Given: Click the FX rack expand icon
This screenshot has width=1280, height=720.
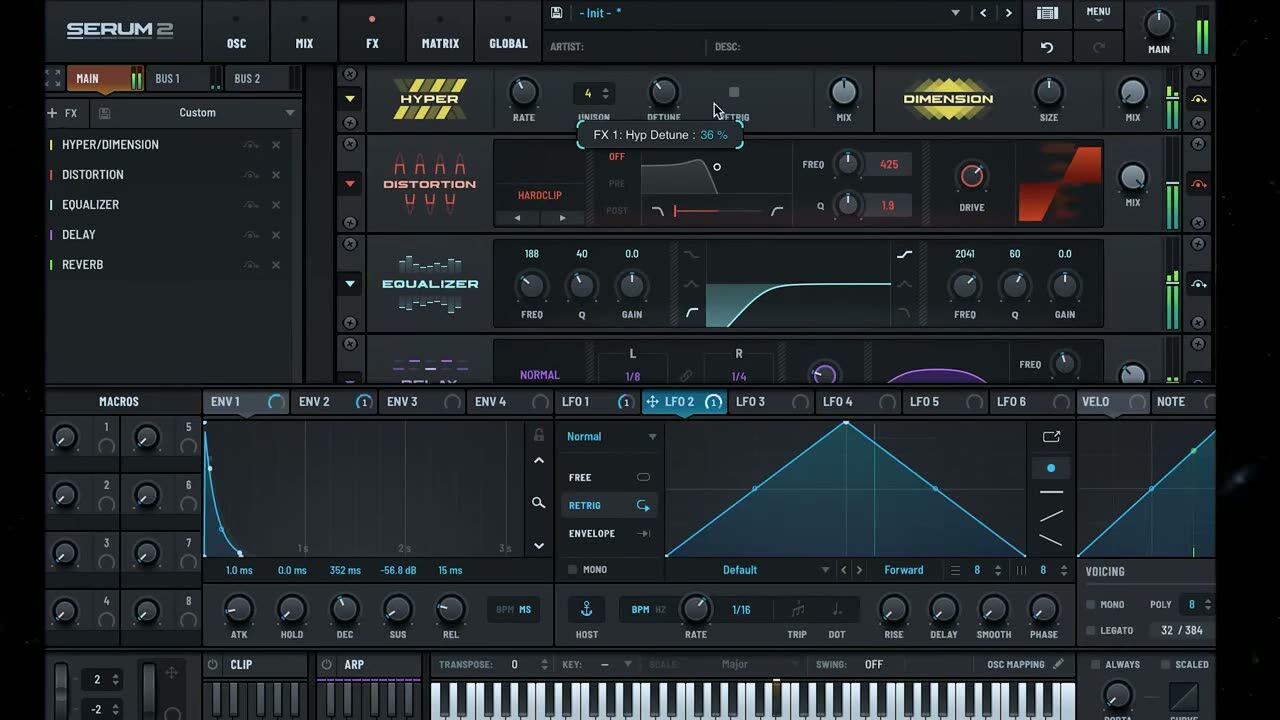Looking at the screenshot, I should pos(54,78).
